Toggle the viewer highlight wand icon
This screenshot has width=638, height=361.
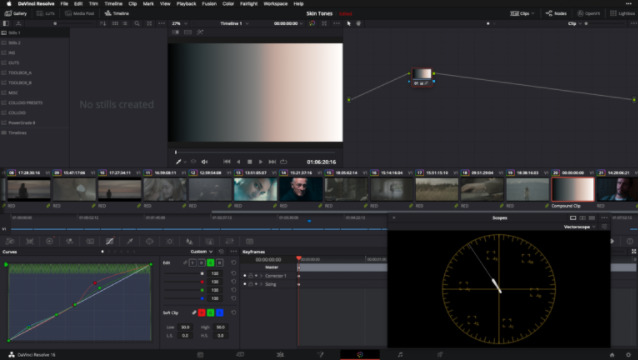click(x=200, y=32)
